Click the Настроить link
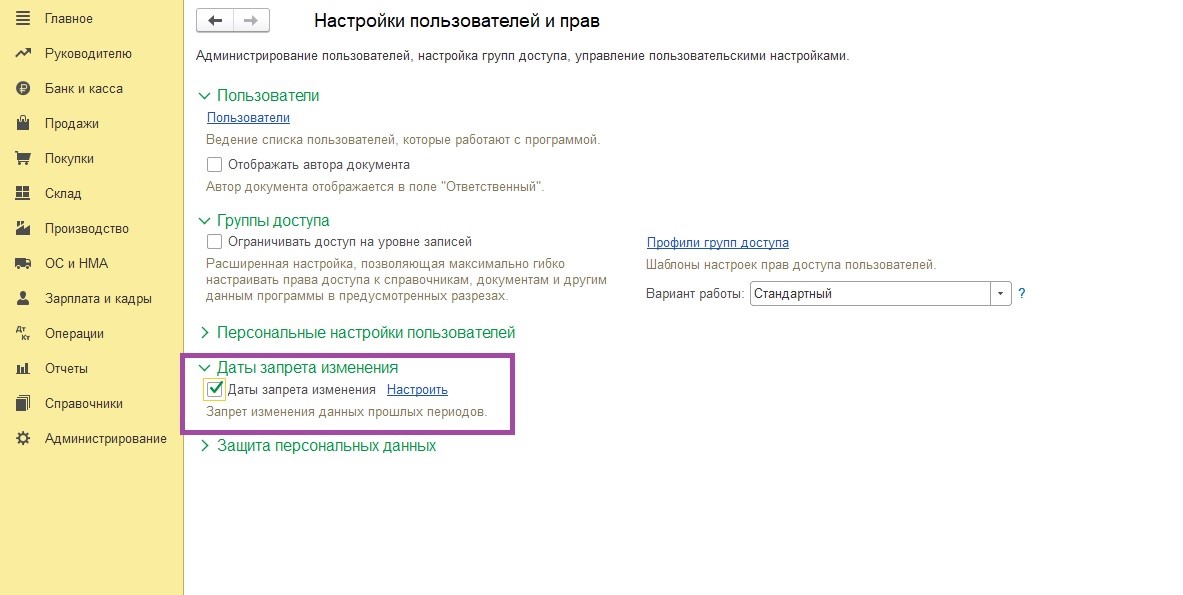Screen dimensions: 1183x595 click(x=417, y=390)
